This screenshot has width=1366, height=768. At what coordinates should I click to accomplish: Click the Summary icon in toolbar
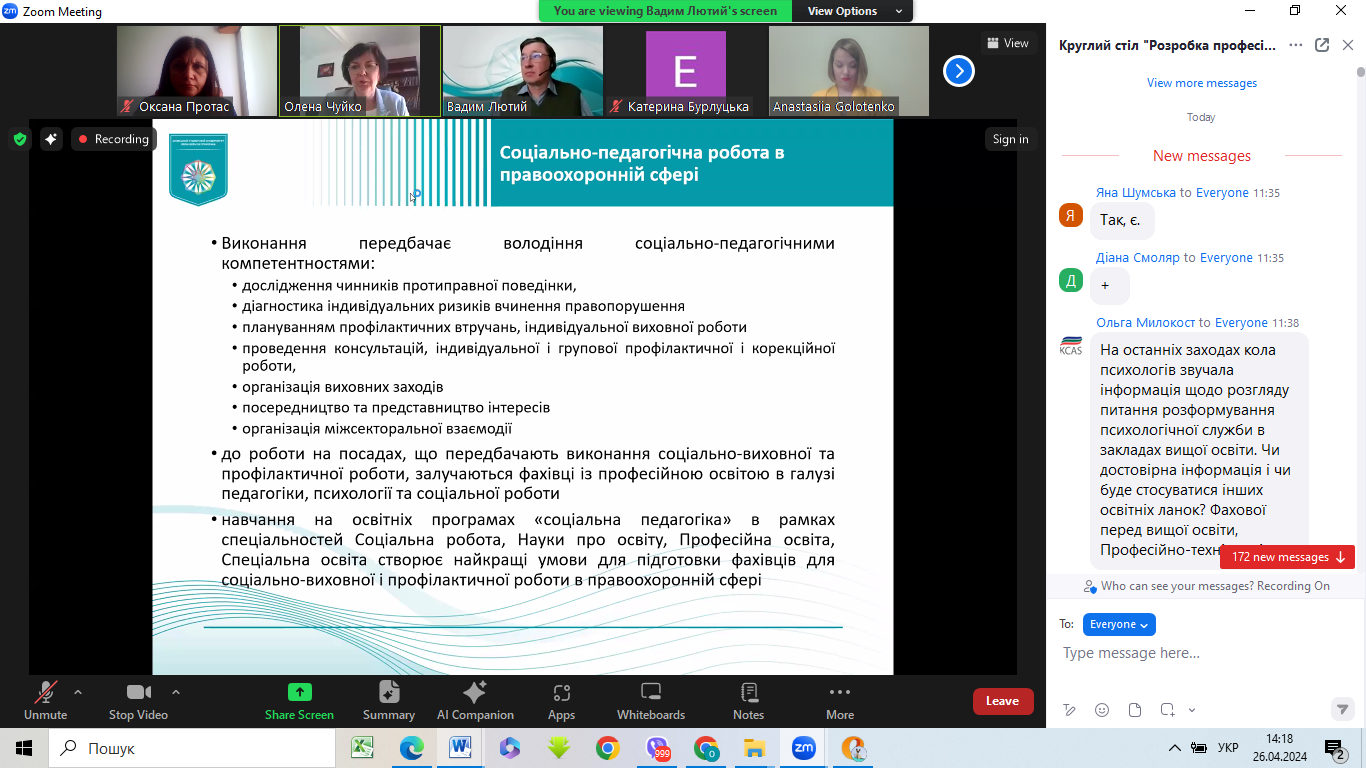(389, 700)
